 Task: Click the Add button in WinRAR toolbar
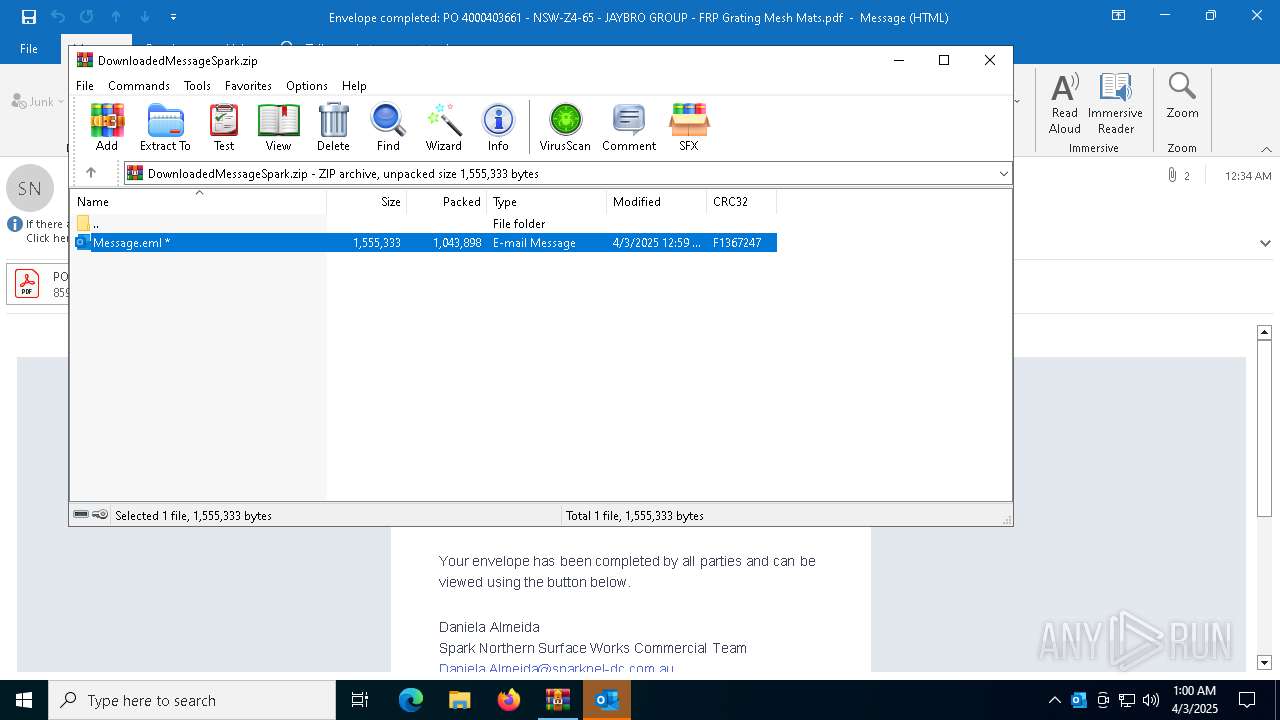(x=107, y=127)
